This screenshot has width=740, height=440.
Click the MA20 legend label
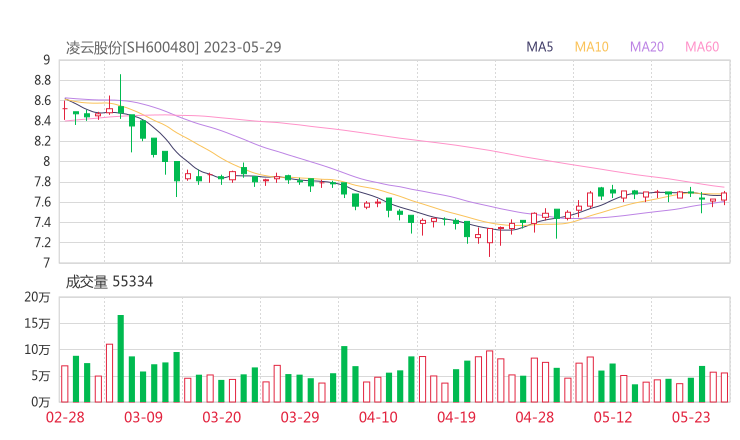647,47
